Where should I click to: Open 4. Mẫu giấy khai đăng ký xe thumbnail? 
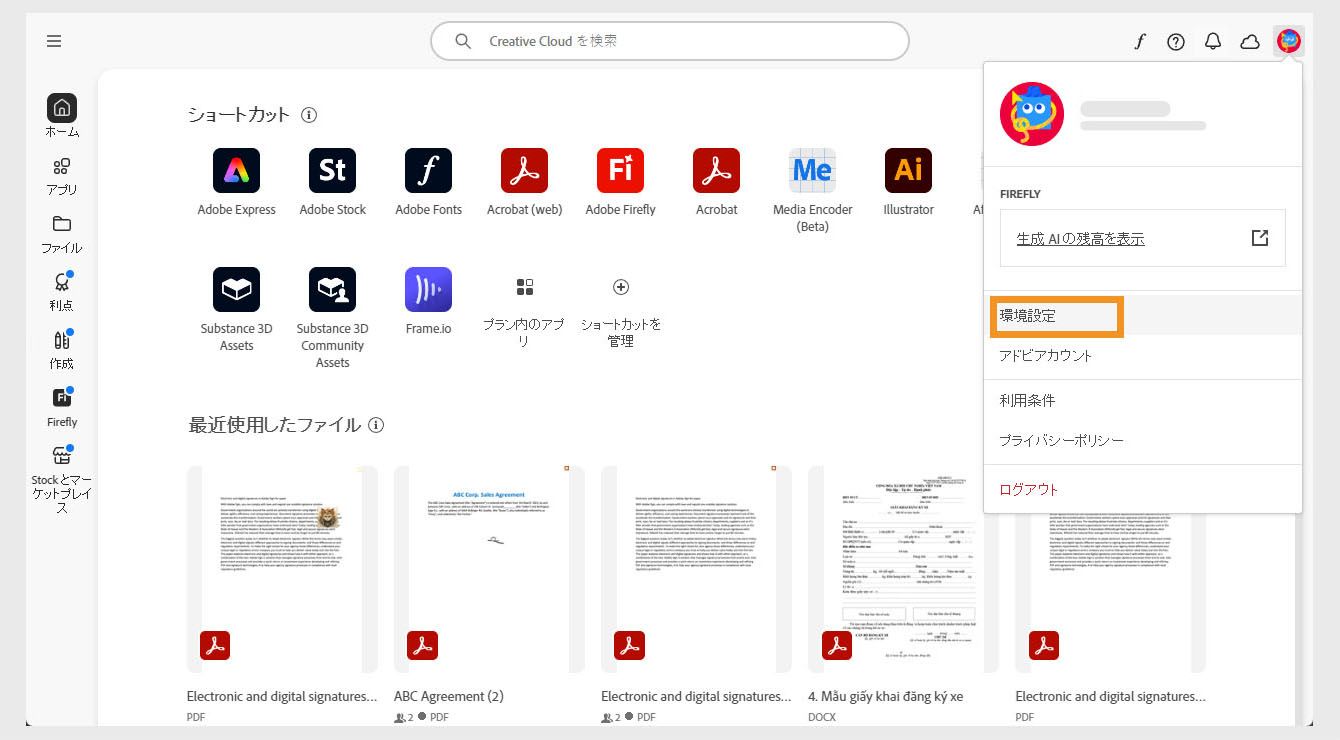[903, 569]
